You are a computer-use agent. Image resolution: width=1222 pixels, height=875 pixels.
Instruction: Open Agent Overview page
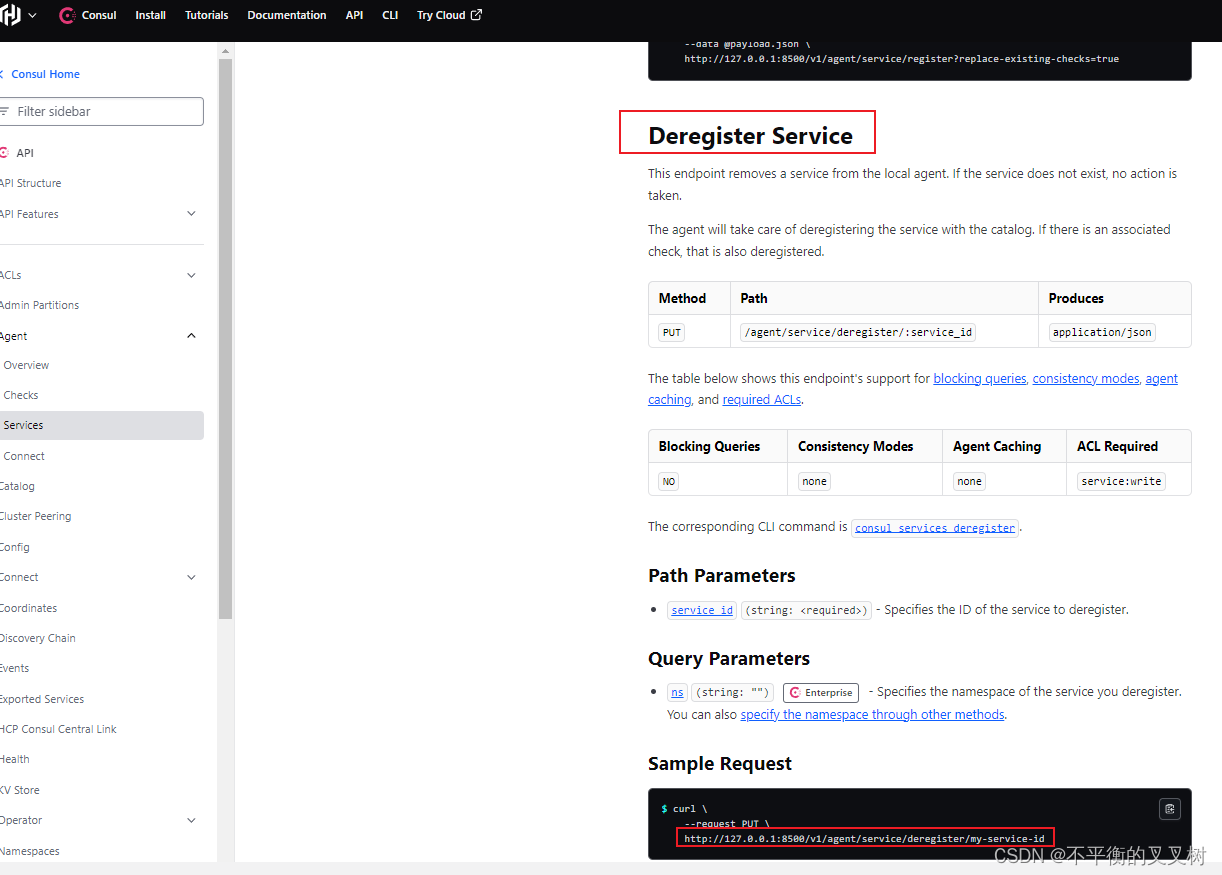click(26, 365)
